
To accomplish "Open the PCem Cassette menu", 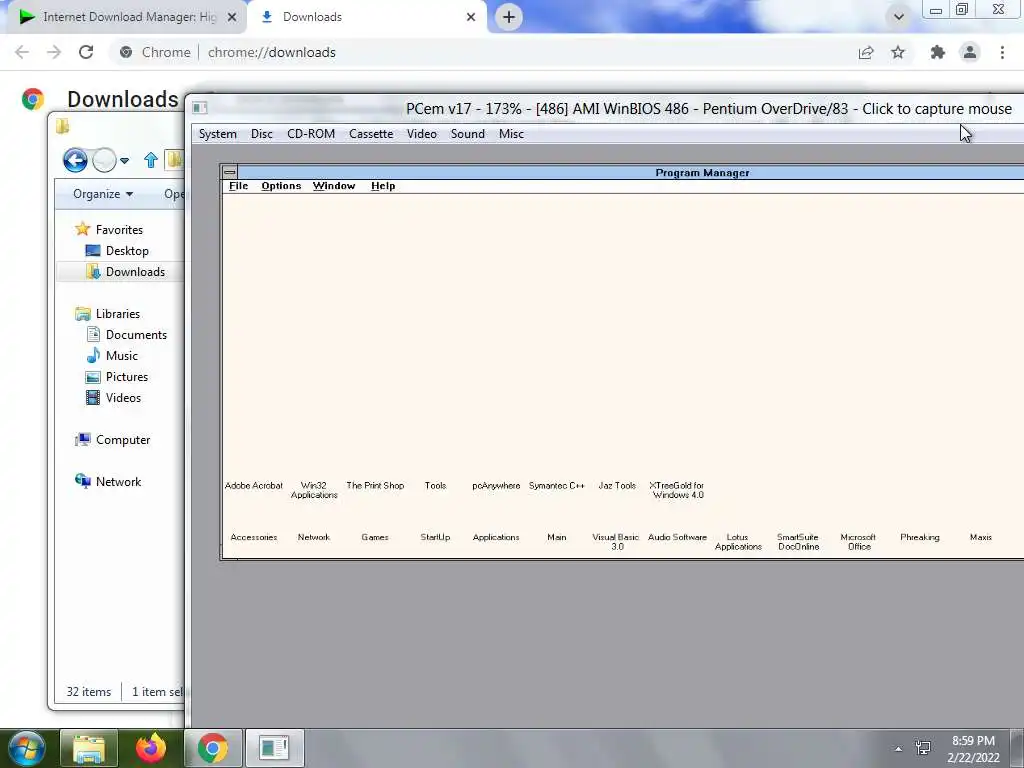I will [x=371, y=134].
